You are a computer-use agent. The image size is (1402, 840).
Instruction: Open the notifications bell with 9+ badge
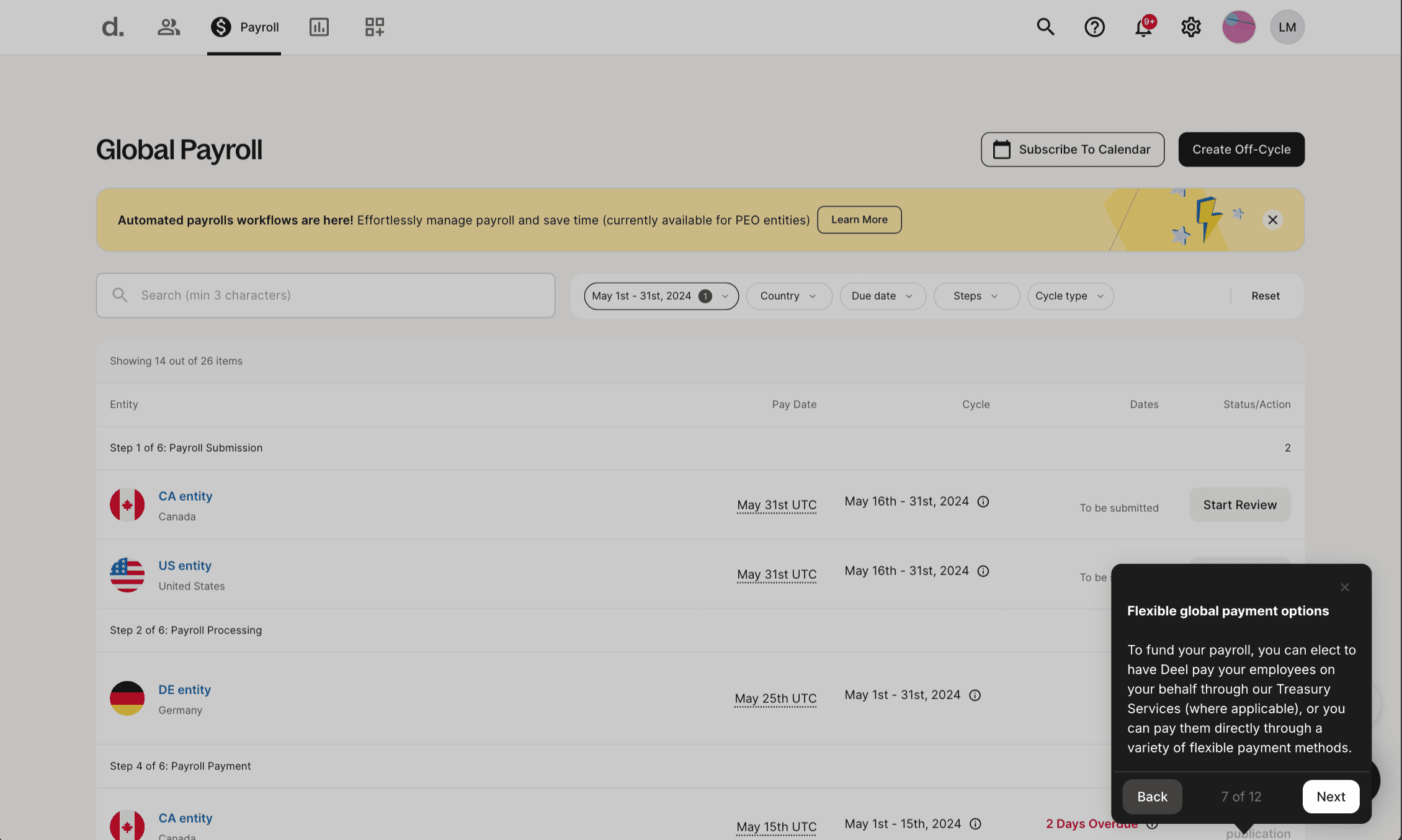coord(1143,27)
